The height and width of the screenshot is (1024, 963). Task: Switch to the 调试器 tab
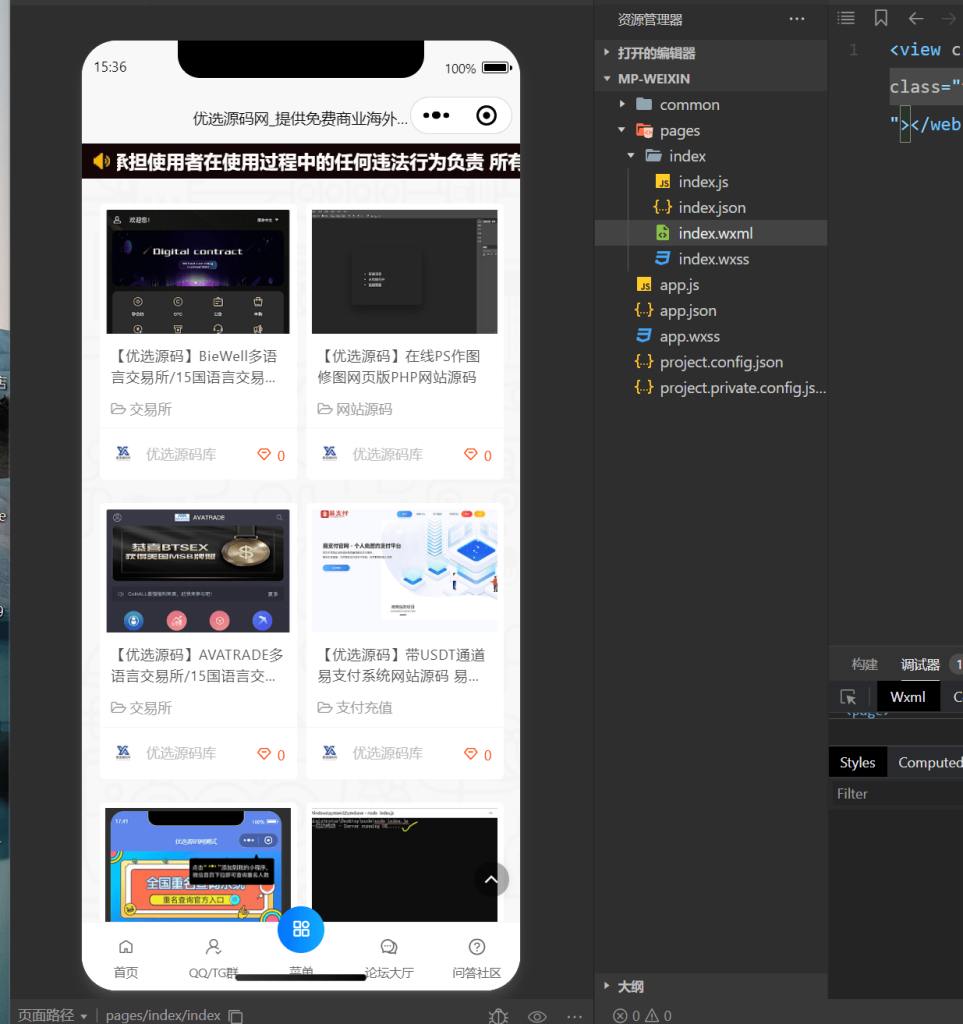pyautogui.click(x=919, y=663)
